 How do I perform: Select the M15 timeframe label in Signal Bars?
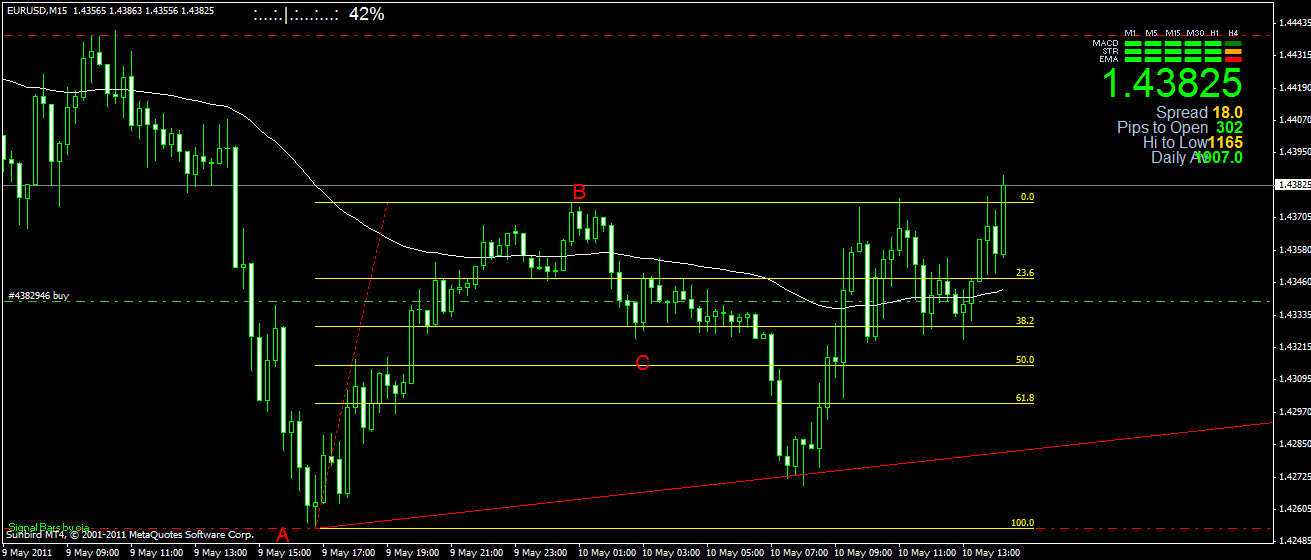1173,33
